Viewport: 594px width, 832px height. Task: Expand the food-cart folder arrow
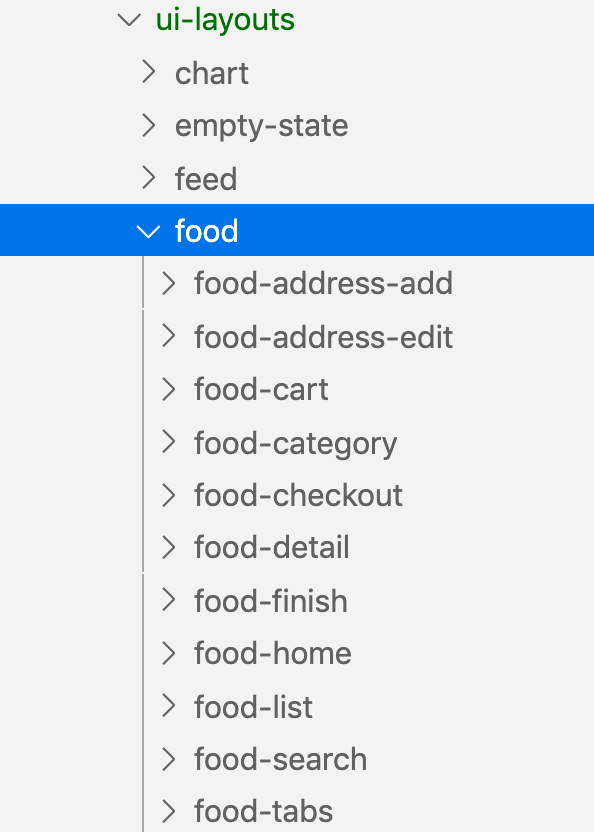(x=168, y=389)
